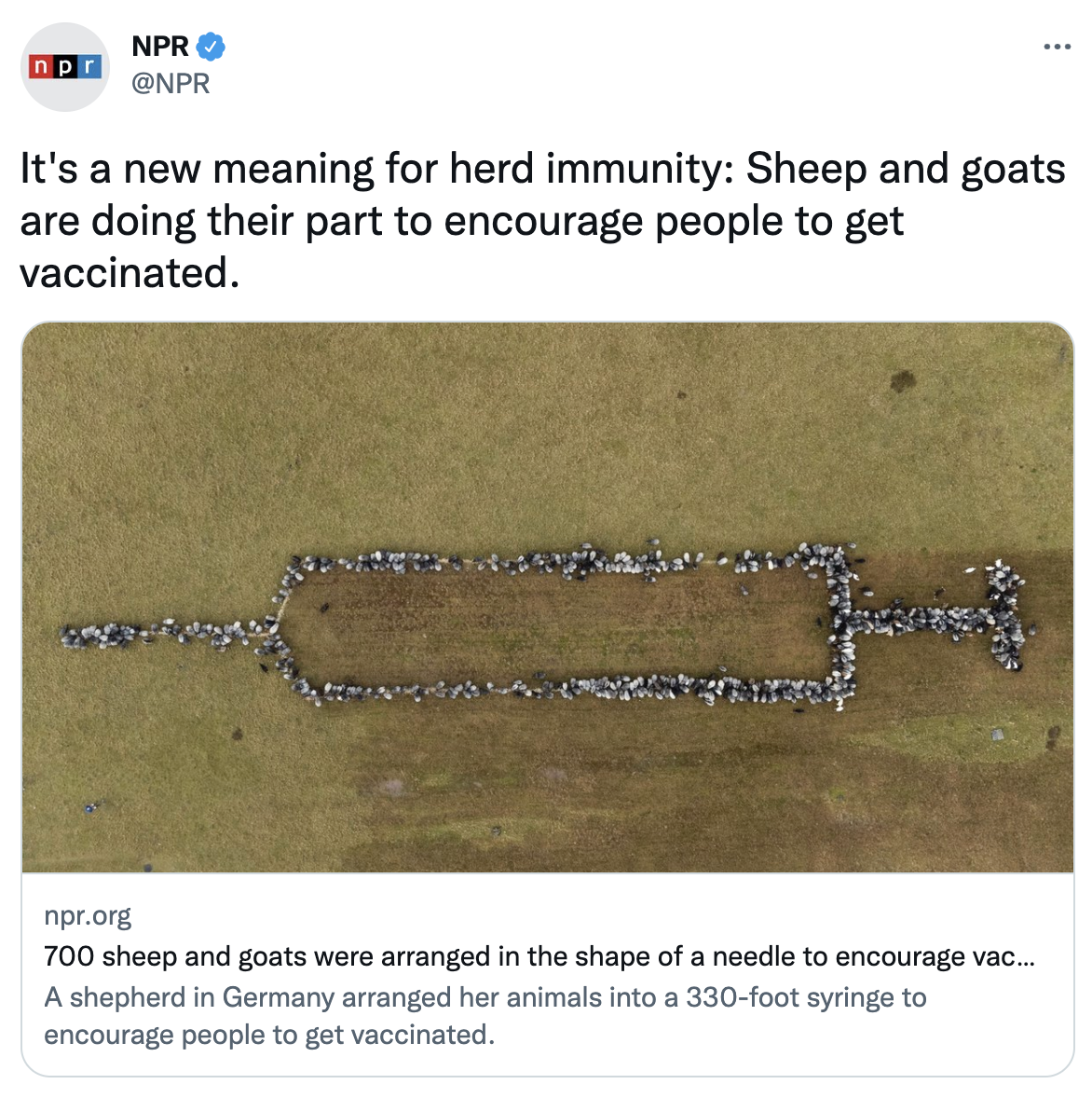Click the npr.org domain label
The height and width of the screenshot is (1098, 1092).
point(88,915)
